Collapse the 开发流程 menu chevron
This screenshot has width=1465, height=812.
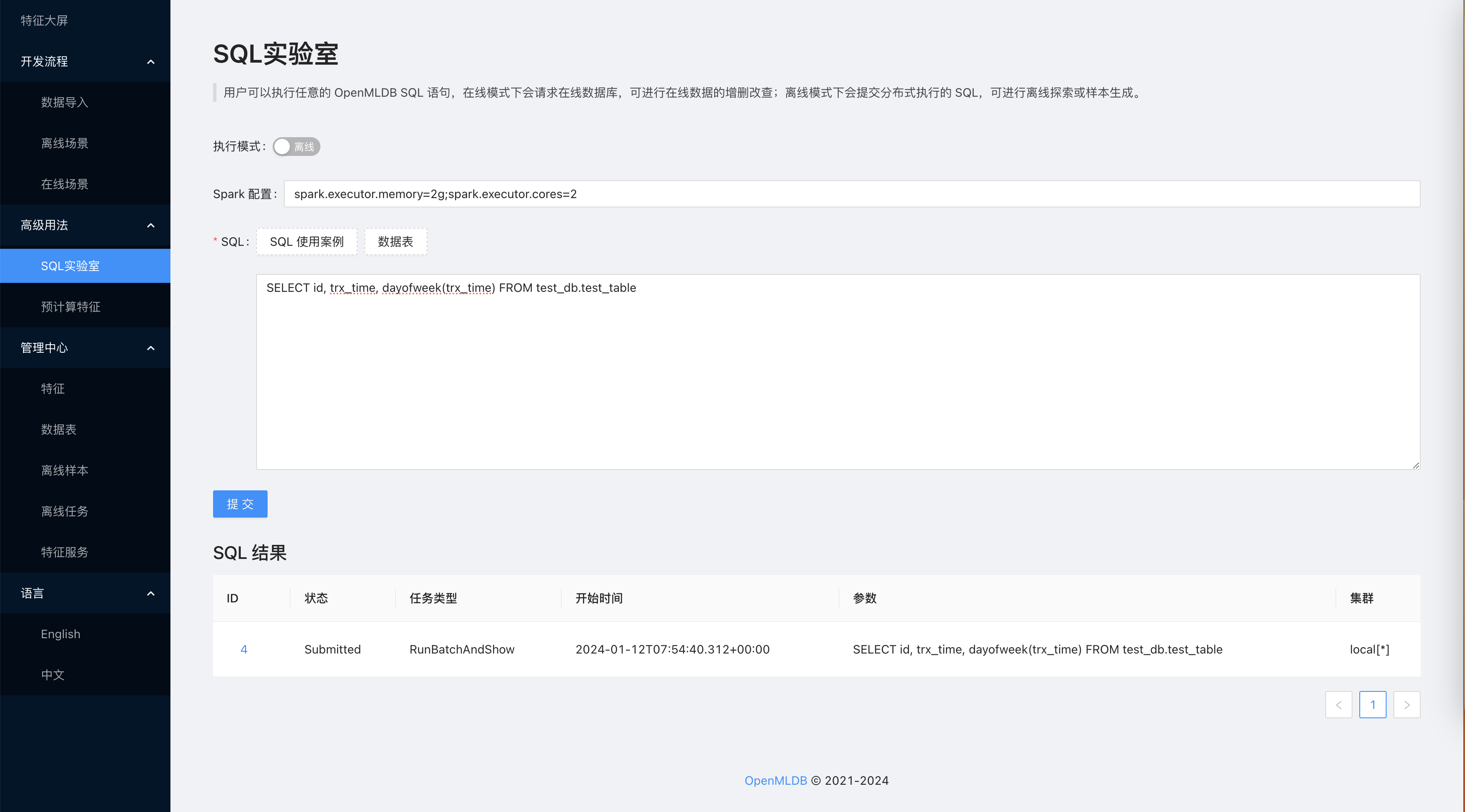pyautogui.click(x=151, y=61)
